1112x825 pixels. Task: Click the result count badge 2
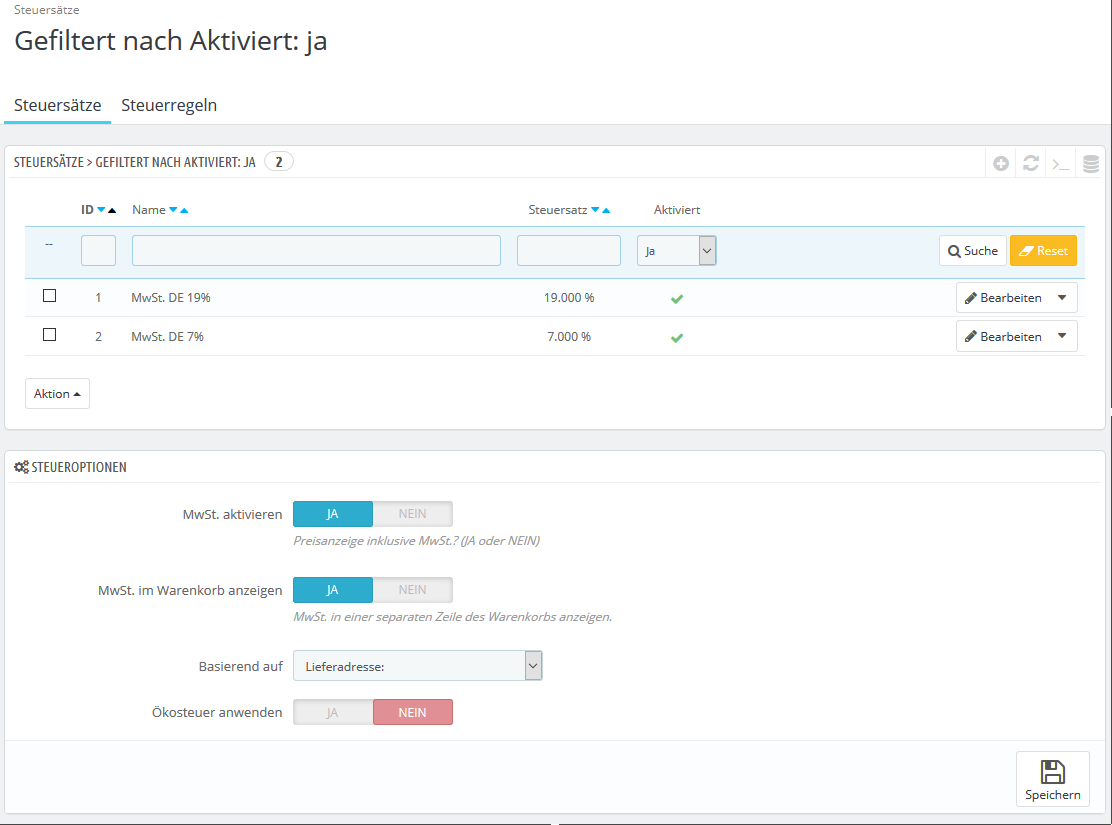coord(279,162)
